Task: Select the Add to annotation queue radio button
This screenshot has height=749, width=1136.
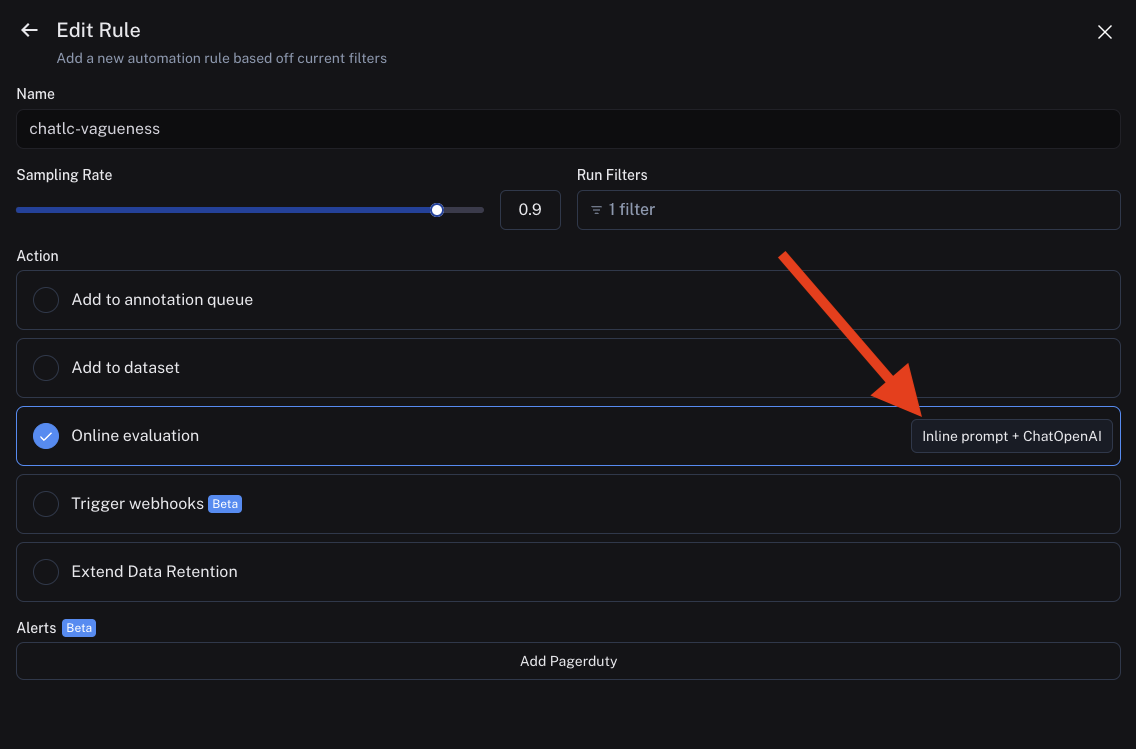Action: (46, 300)
